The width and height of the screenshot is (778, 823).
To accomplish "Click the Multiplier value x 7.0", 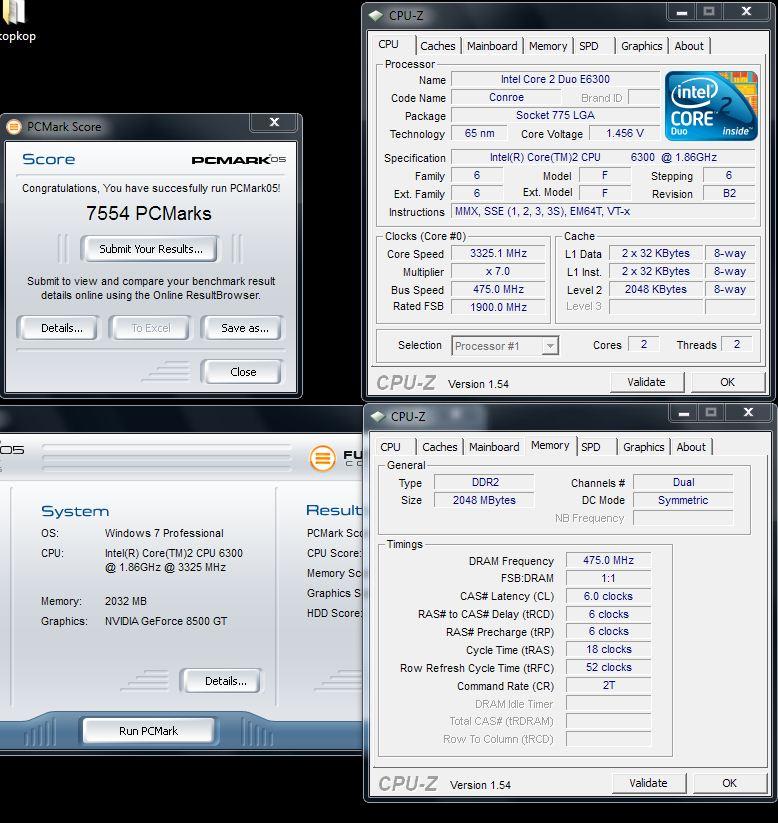I will point(498,272).
